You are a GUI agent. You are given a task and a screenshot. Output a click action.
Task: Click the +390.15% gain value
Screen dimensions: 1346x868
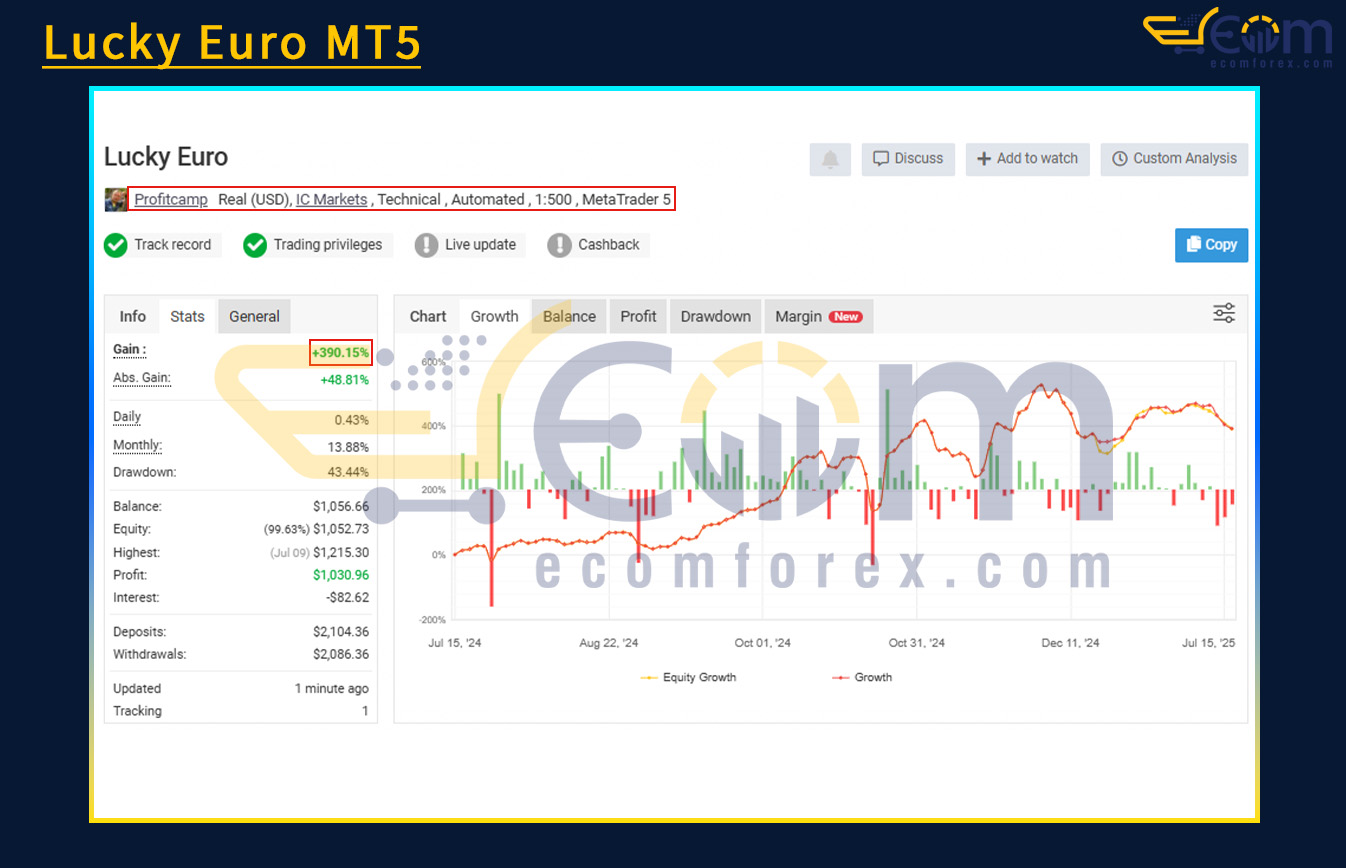[340, 353]
